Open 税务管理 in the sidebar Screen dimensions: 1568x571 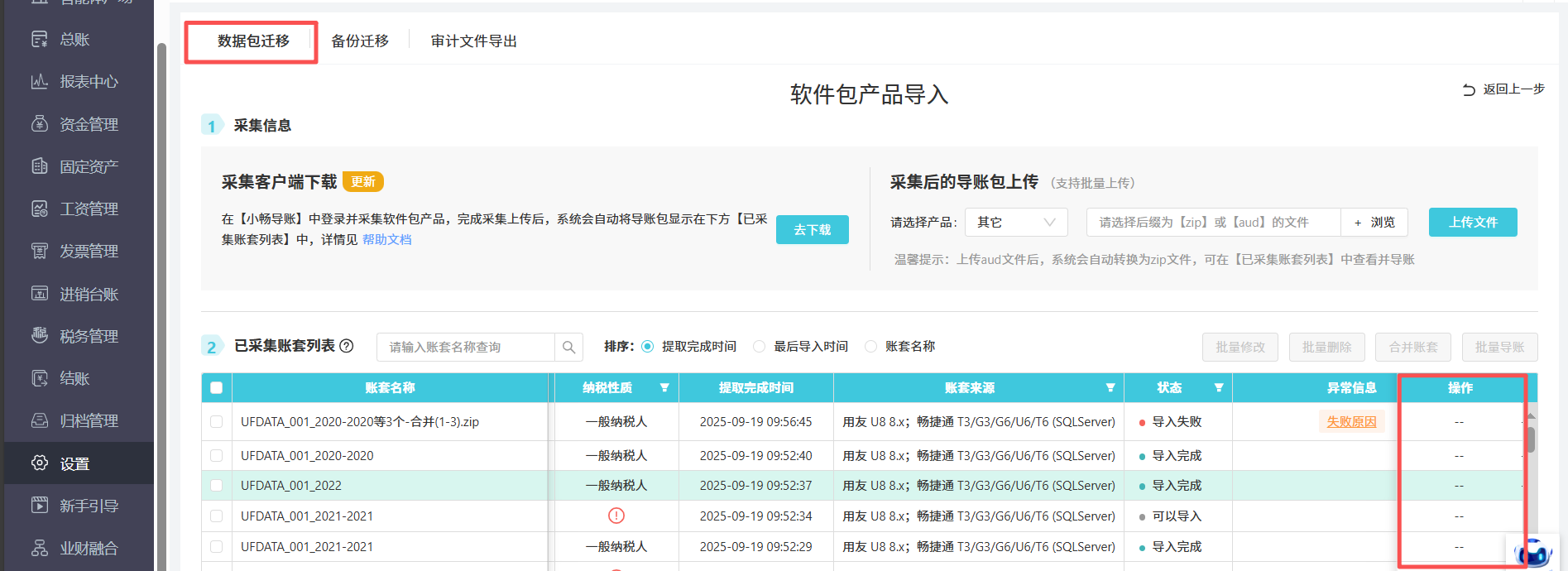pos(89,336)
